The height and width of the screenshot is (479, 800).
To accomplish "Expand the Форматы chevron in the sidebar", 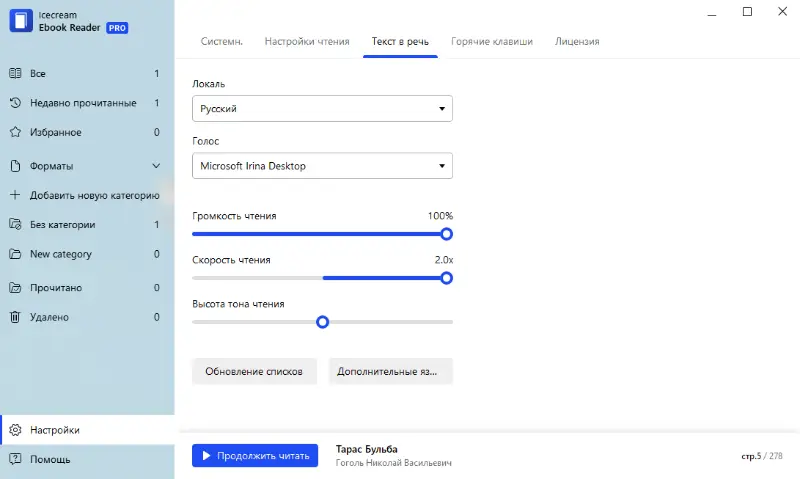I will 156,166.
